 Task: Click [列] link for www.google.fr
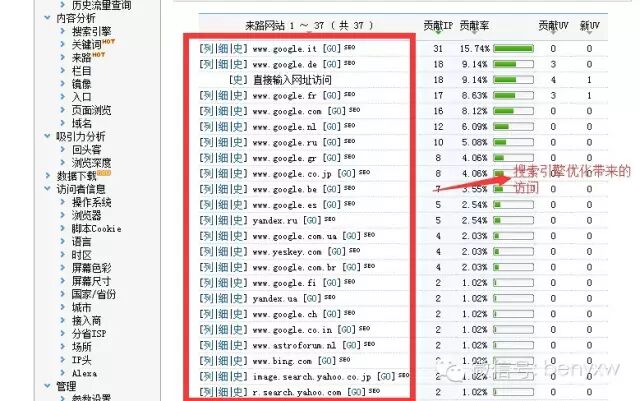click(207, 95)
